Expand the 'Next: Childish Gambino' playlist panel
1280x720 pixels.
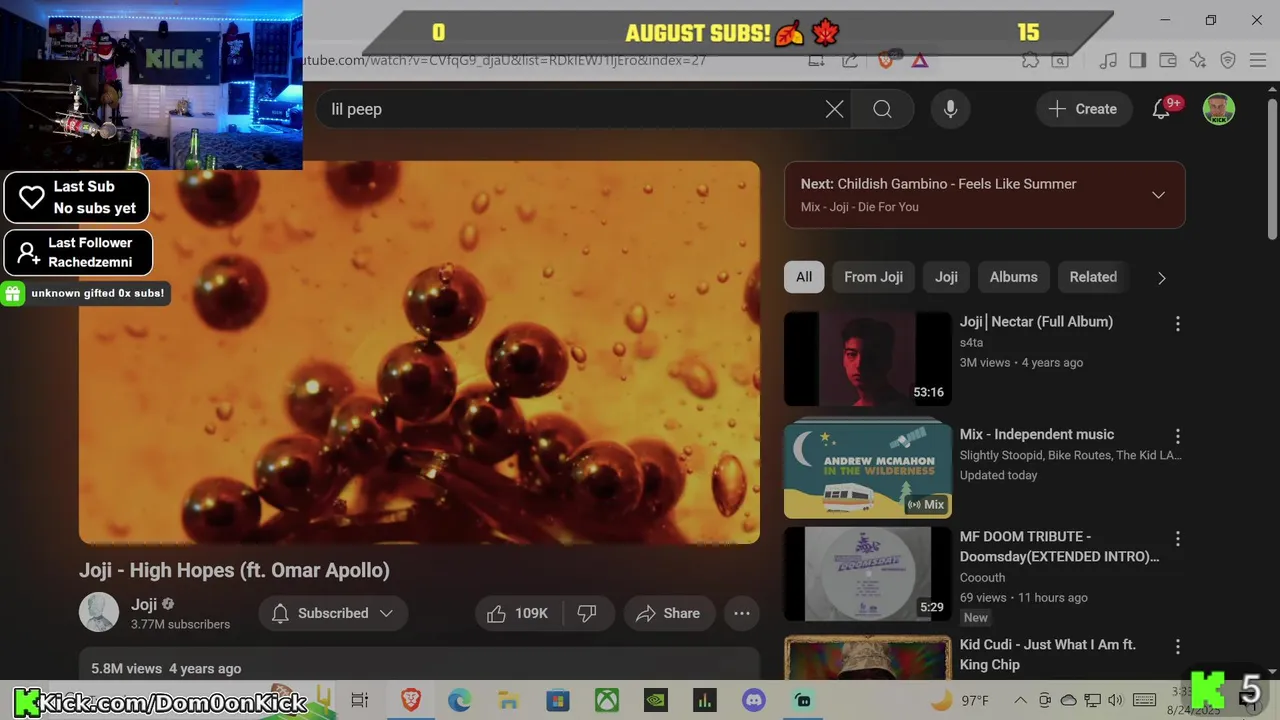tap(1158, 195)
